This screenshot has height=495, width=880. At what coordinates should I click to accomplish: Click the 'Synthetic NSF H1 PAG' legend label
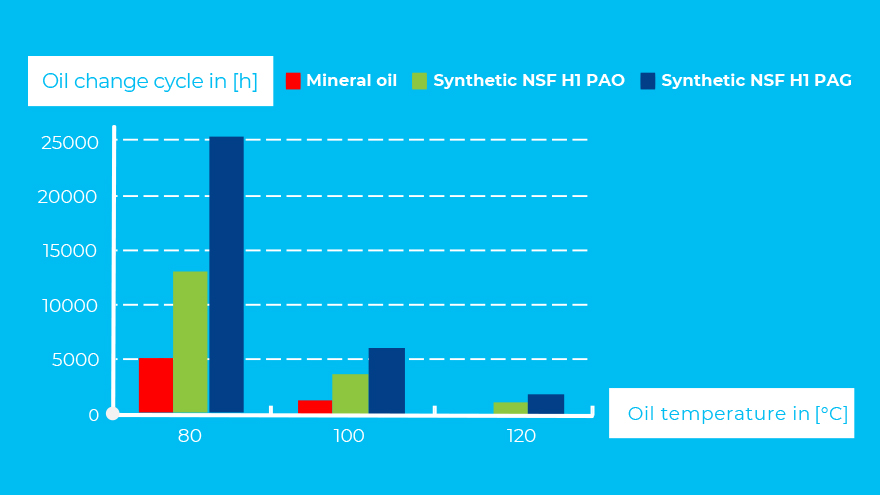(x=757, y=80)
